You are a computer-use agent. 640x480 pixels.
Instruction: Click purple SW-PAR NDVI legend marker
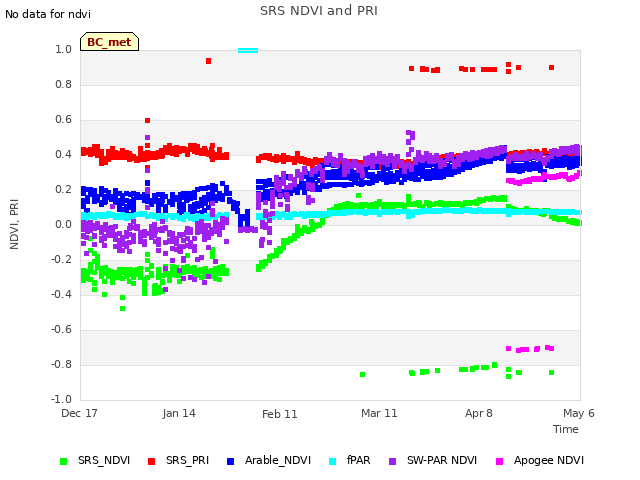tap(392, 461)
